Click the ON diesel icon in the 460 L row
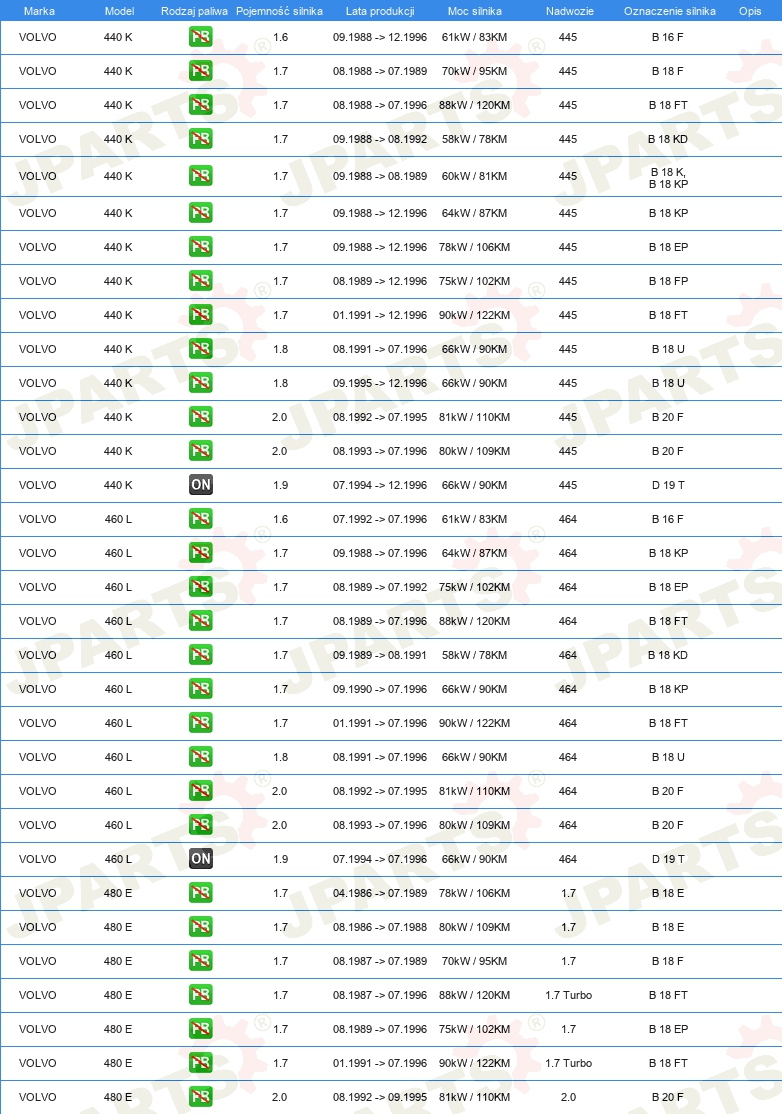Screen dimensions: 782x1114 [x=201, y=859]
